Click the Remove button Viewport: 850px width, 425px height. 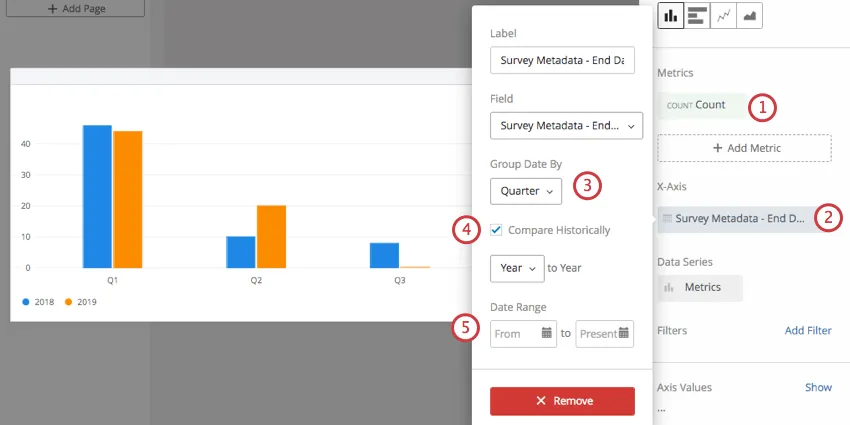(562, 401)
